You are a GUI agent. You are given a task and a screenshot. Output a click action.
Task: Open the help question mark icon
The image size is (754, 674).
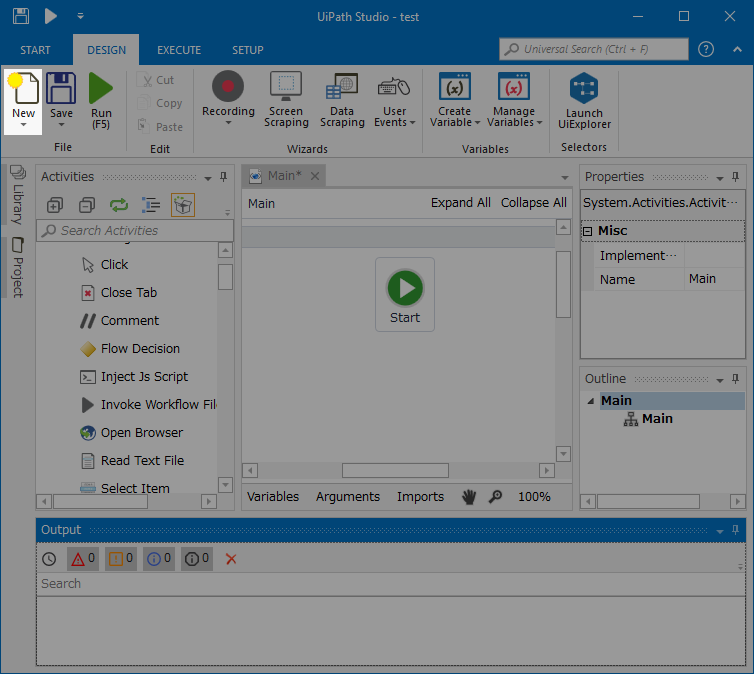706,49
